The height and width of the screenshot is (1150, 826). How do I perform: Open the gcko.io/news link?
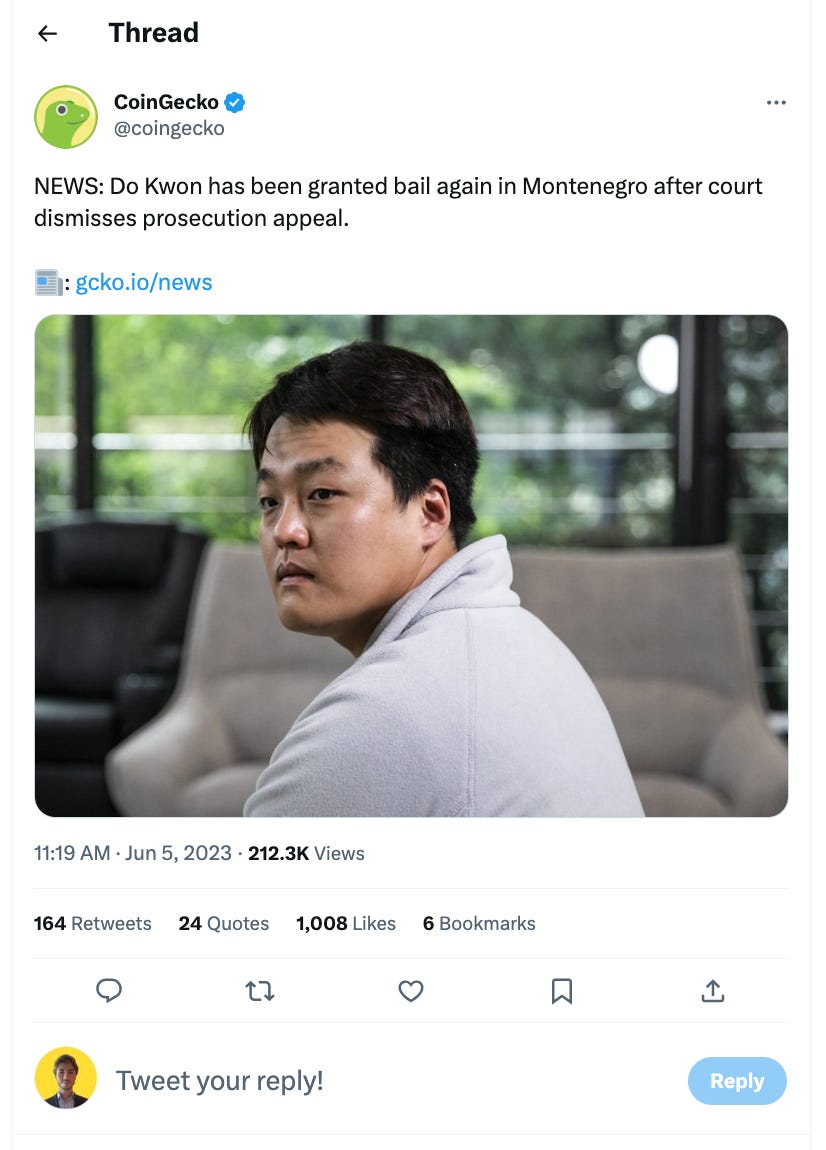point(144,282)
